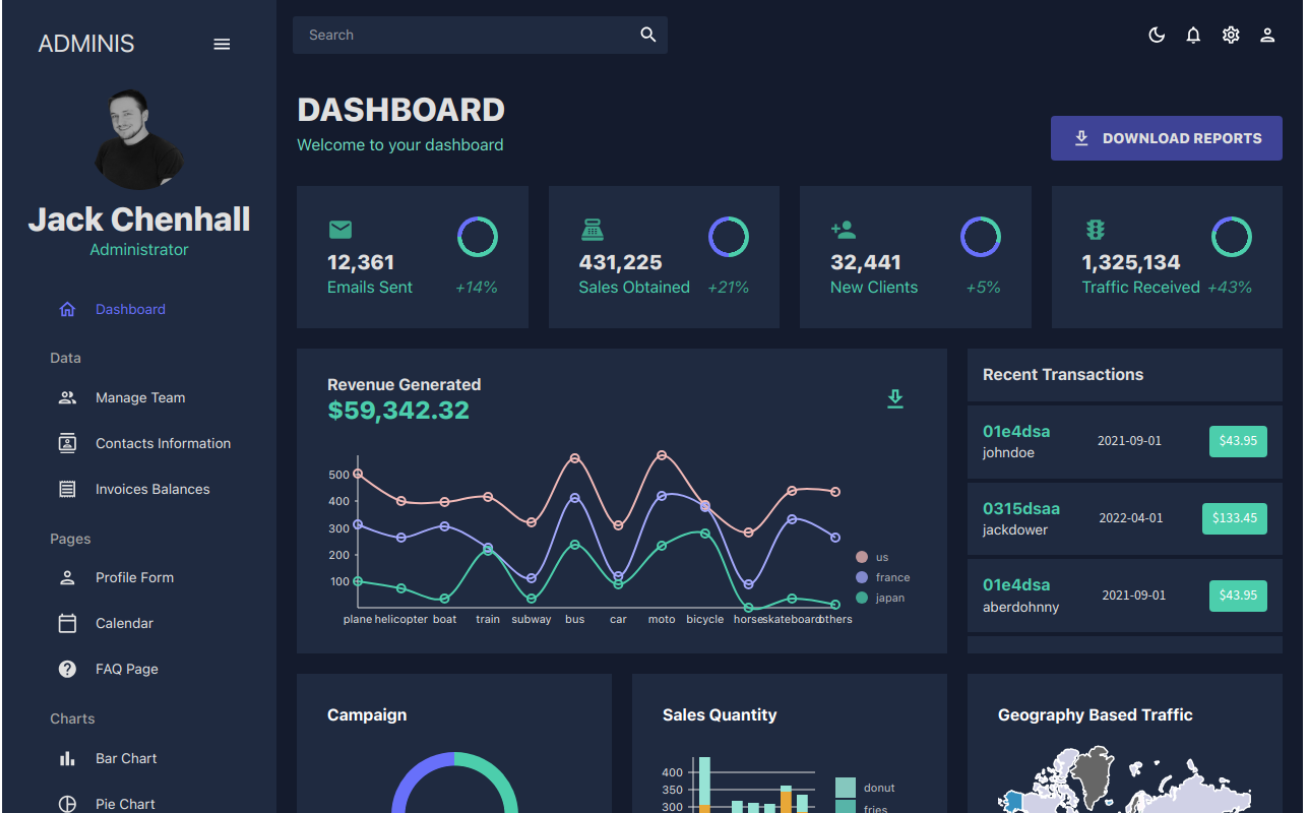Click the Dashboard home icon
1305x813 pixels.
[67, 310]
